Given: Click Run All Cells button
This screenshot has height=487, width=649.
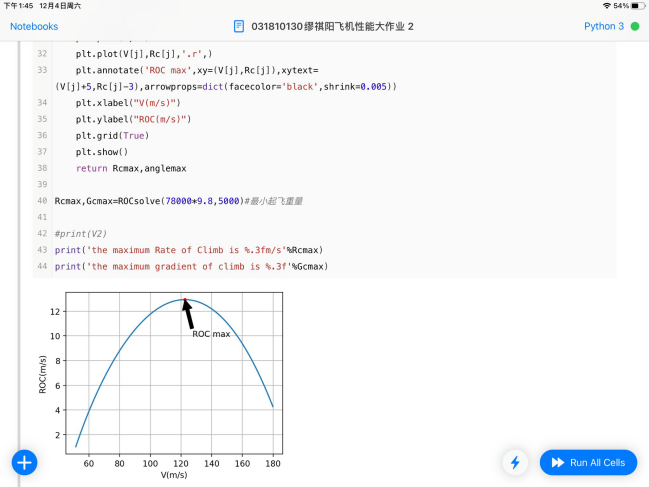Looking at the screenshot, I should click(588, 462).
